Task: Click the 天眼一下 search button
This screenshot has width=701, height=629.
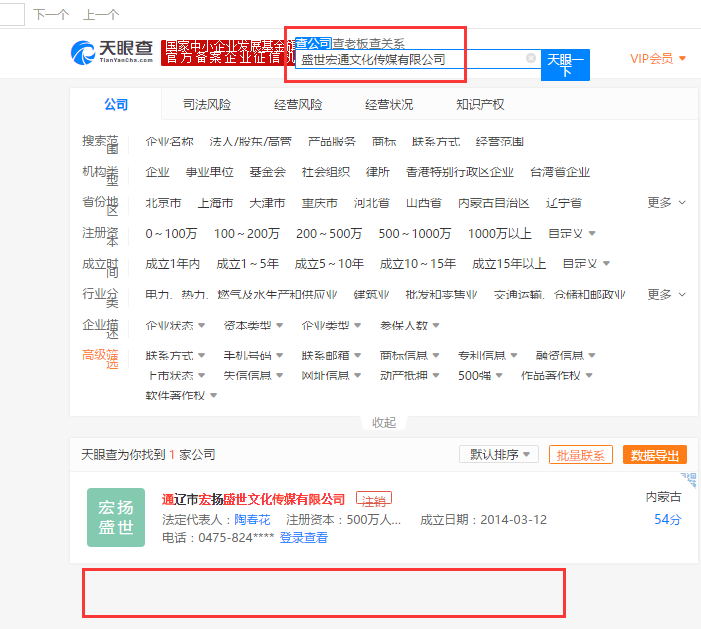Action: (565, 65)
